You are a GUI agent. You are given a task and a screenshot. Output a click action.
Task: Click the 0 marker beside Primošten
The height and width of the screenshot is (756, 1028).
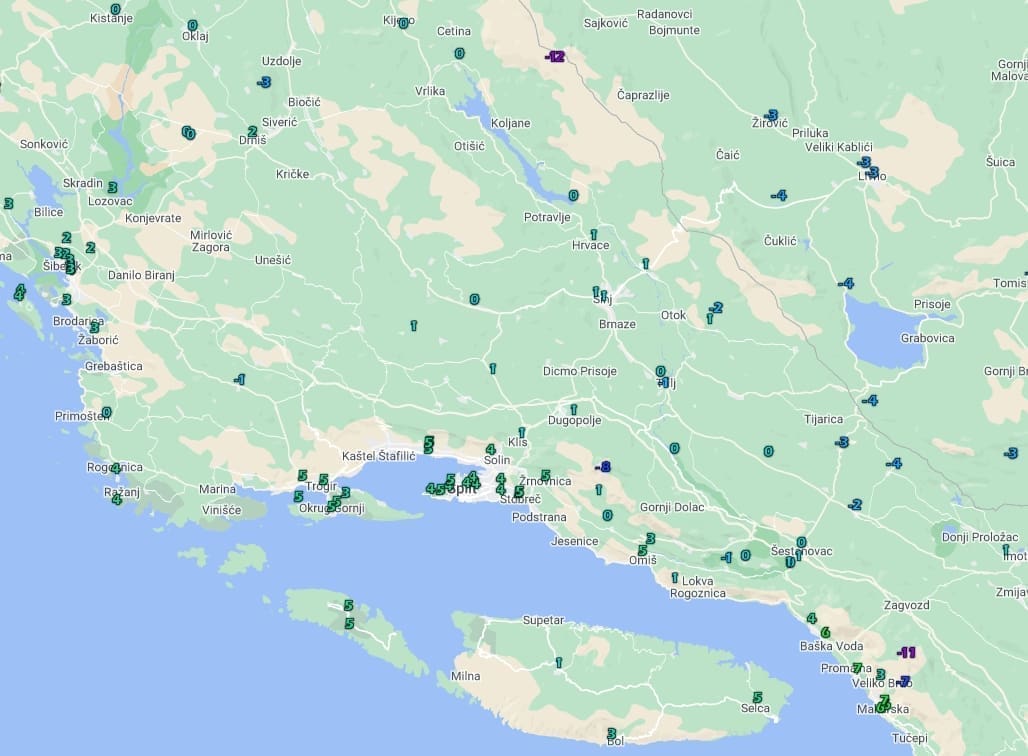click(106, 412)
